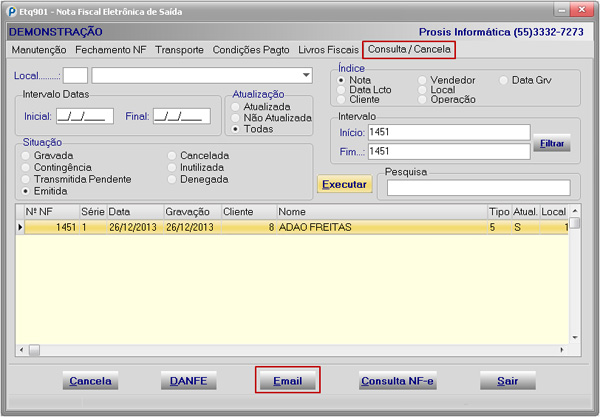600x417 pixels.
Task: Set index to Cliente
Action: click(x=341, y=99)
